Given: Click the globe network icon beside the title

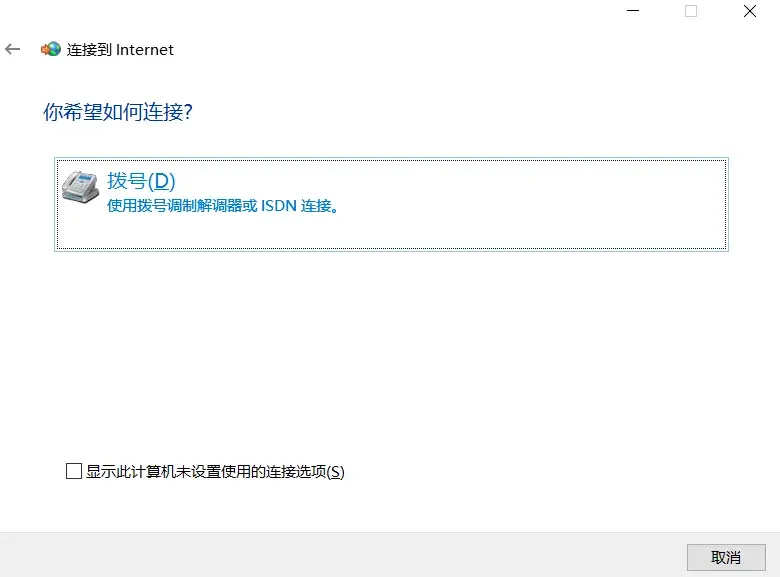Looking at the screenshot, I should point(51,49).
